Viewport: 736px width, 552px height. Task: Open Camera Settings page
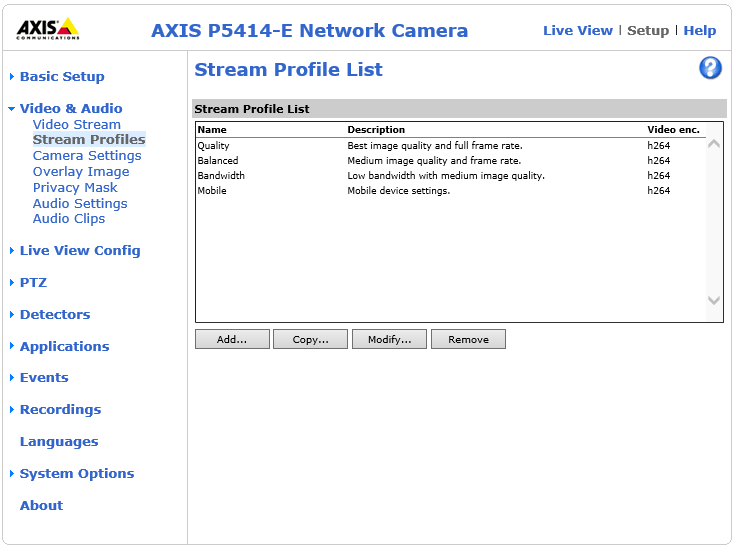coord(87,155)
